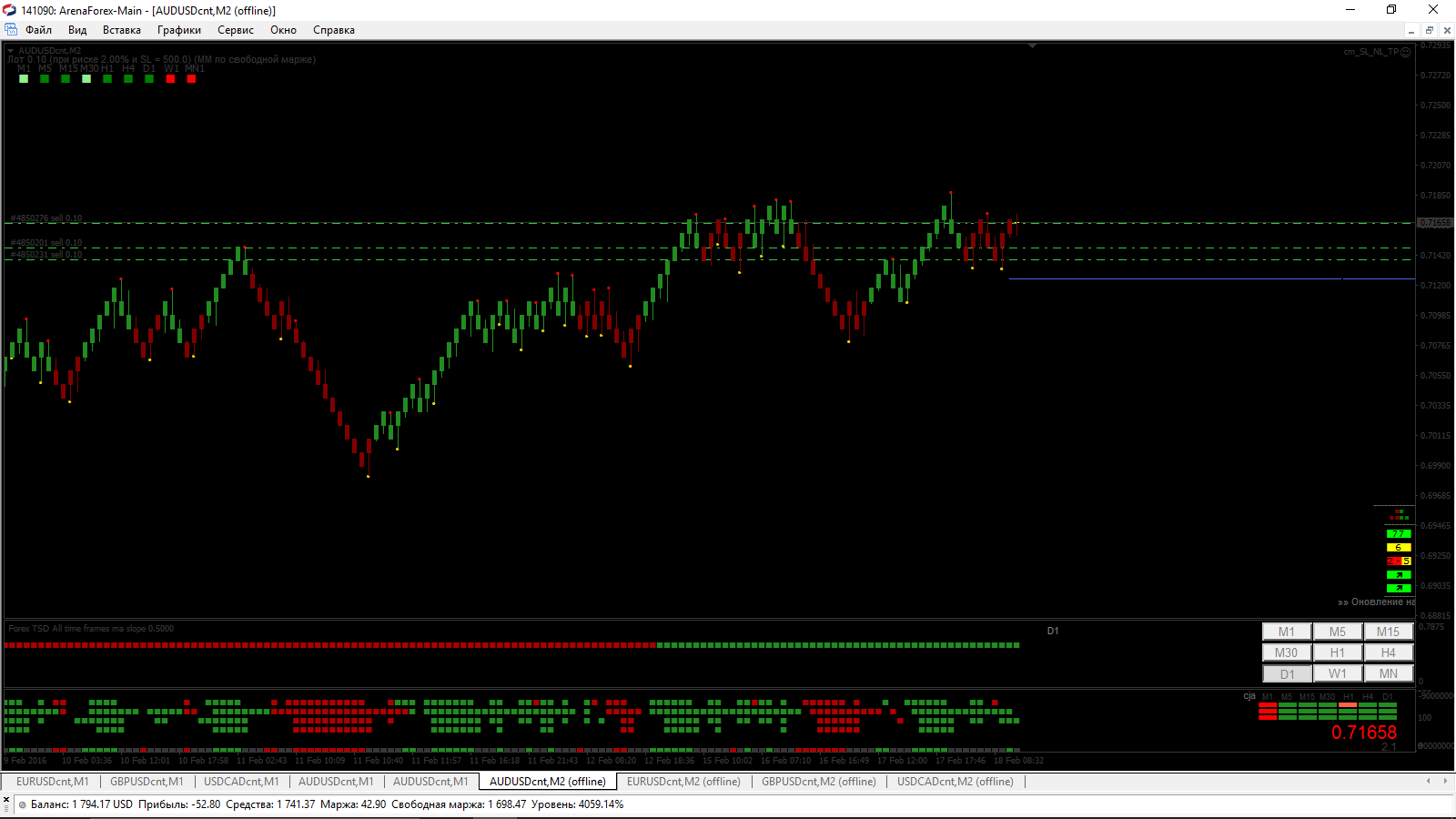Expand the triangle next to AUDUSDcnt,M2 title

click(x=11, y=51)
